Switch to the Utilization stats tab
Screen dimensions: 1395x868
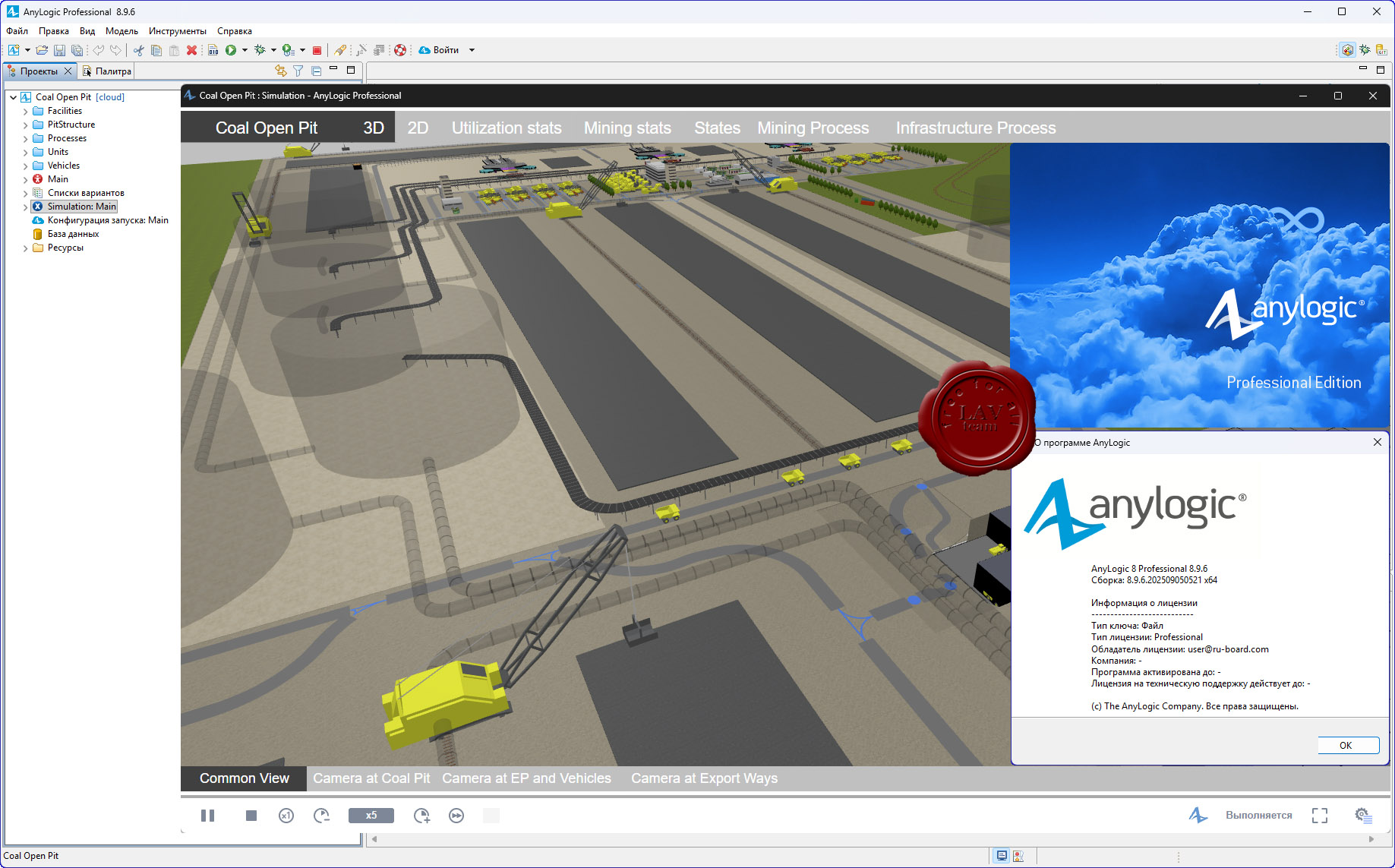pos(507,128)
